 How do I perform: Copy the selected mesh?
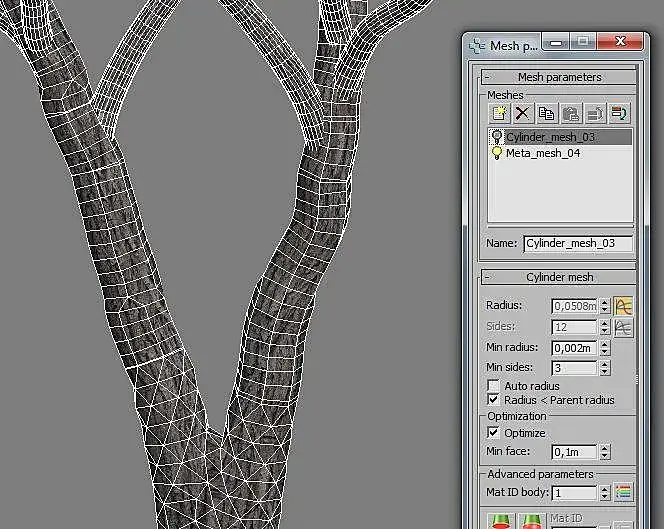click(546, 114)
